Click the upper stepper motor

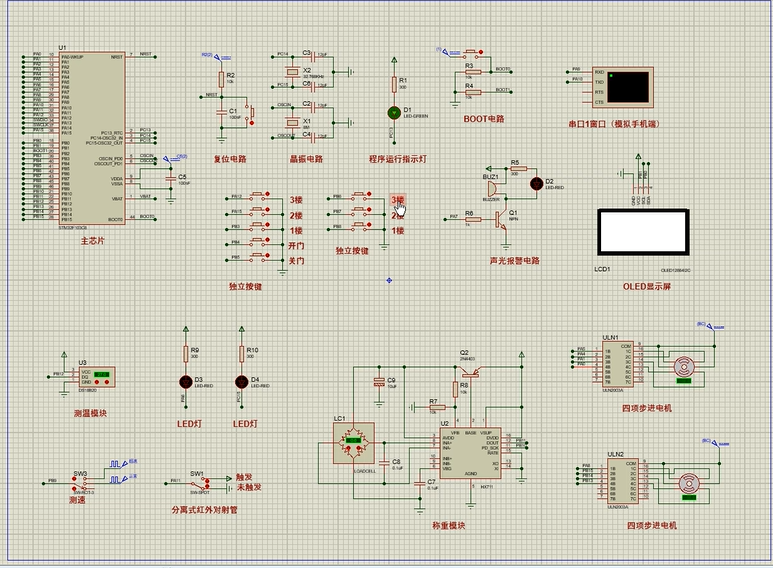coord(684,365)
